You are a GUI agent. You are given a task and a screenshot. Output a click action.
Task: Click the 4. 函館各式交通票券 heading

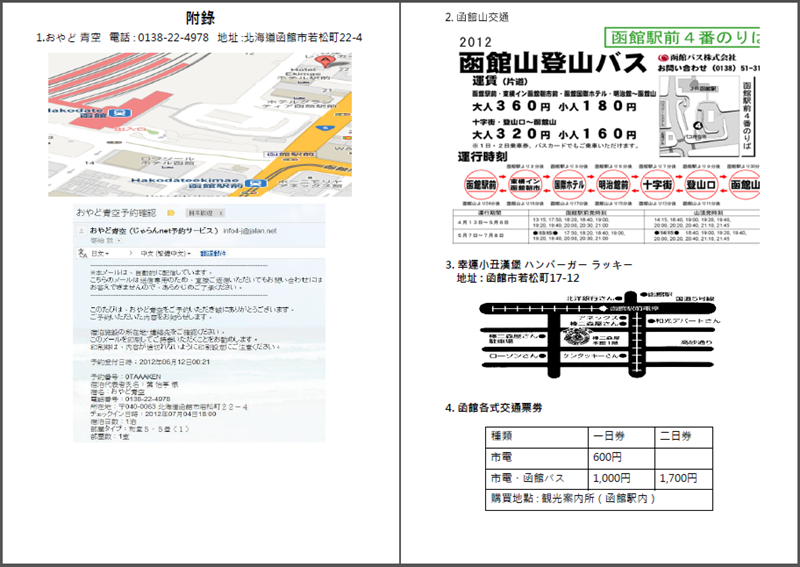coord(493,408)
